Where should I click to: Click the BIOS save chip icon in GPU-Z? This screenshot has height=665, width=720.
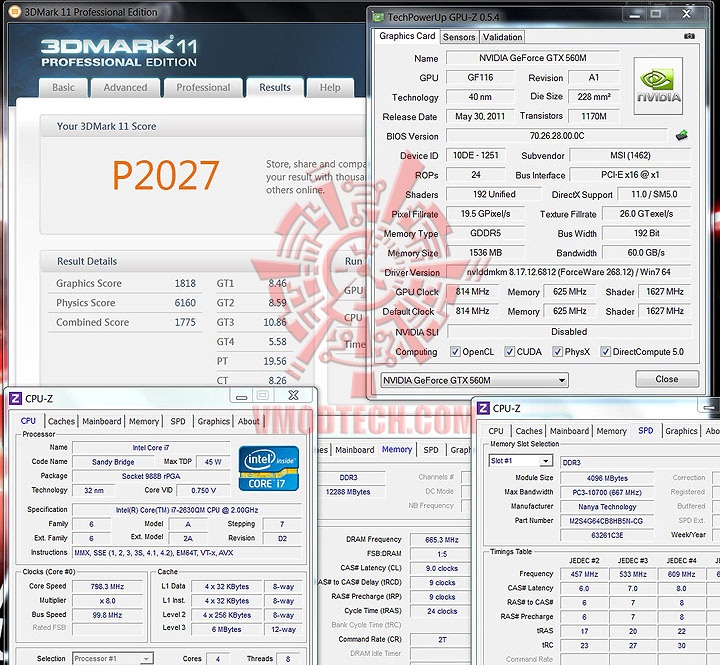coord(682,135)
